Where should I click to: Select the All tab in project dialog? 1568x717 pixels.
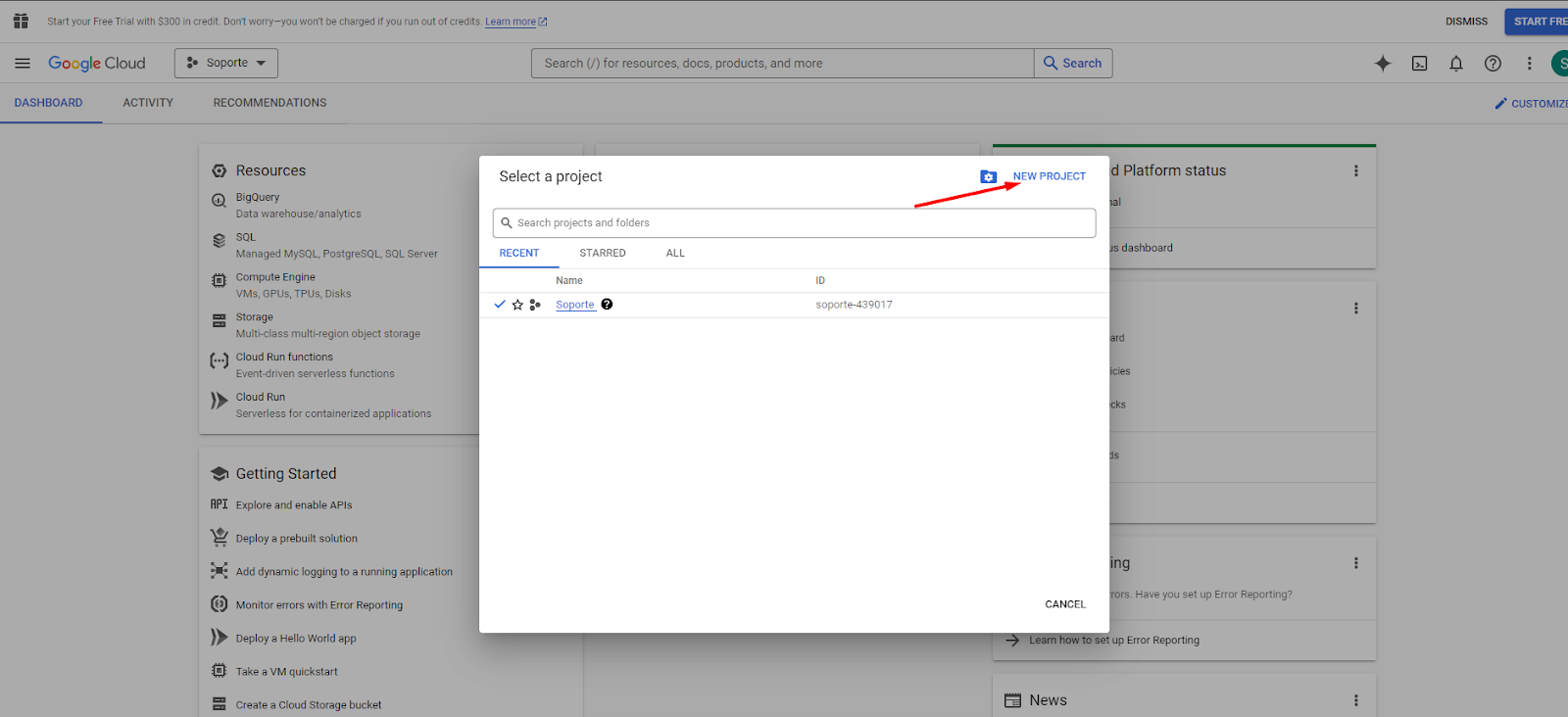[675, 253]
